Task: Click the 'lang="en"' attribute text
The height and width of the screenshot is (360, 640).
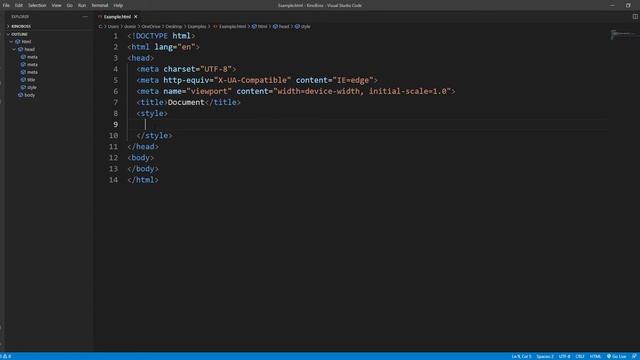Action: (175, 47)
